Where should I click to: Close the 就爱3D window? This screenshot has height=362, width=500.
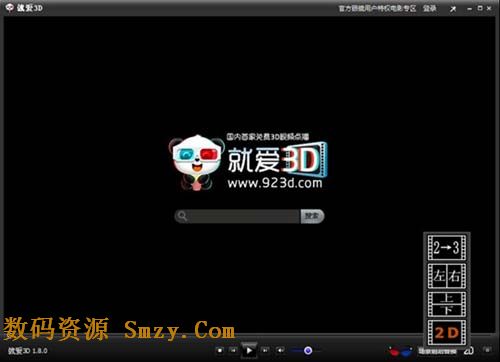pos(489,8)
